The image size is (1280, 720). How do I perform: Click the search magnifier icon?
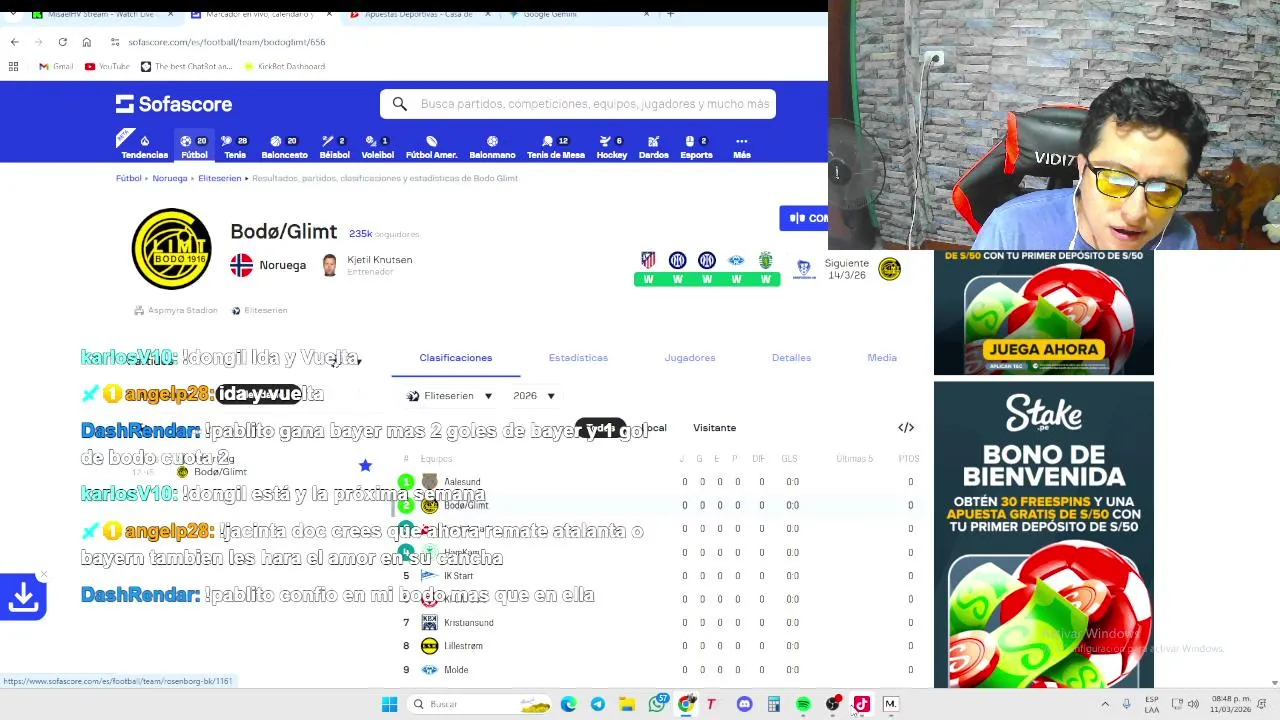click(399, 104)
